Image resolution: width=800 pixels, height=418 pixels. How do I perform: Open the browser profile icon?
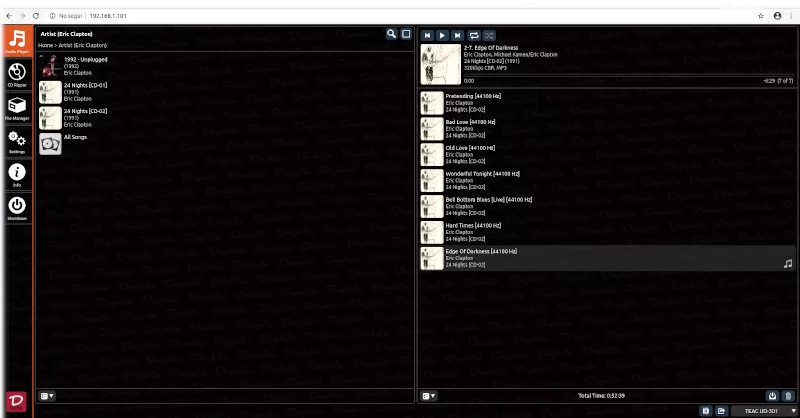pos(778,16)
